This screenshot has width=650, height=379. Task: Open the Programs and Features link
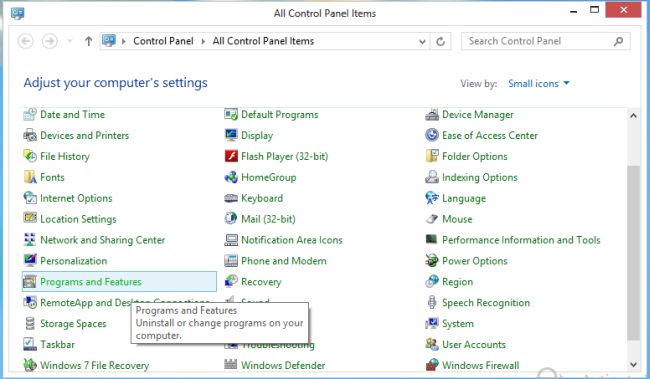point(90,282)
